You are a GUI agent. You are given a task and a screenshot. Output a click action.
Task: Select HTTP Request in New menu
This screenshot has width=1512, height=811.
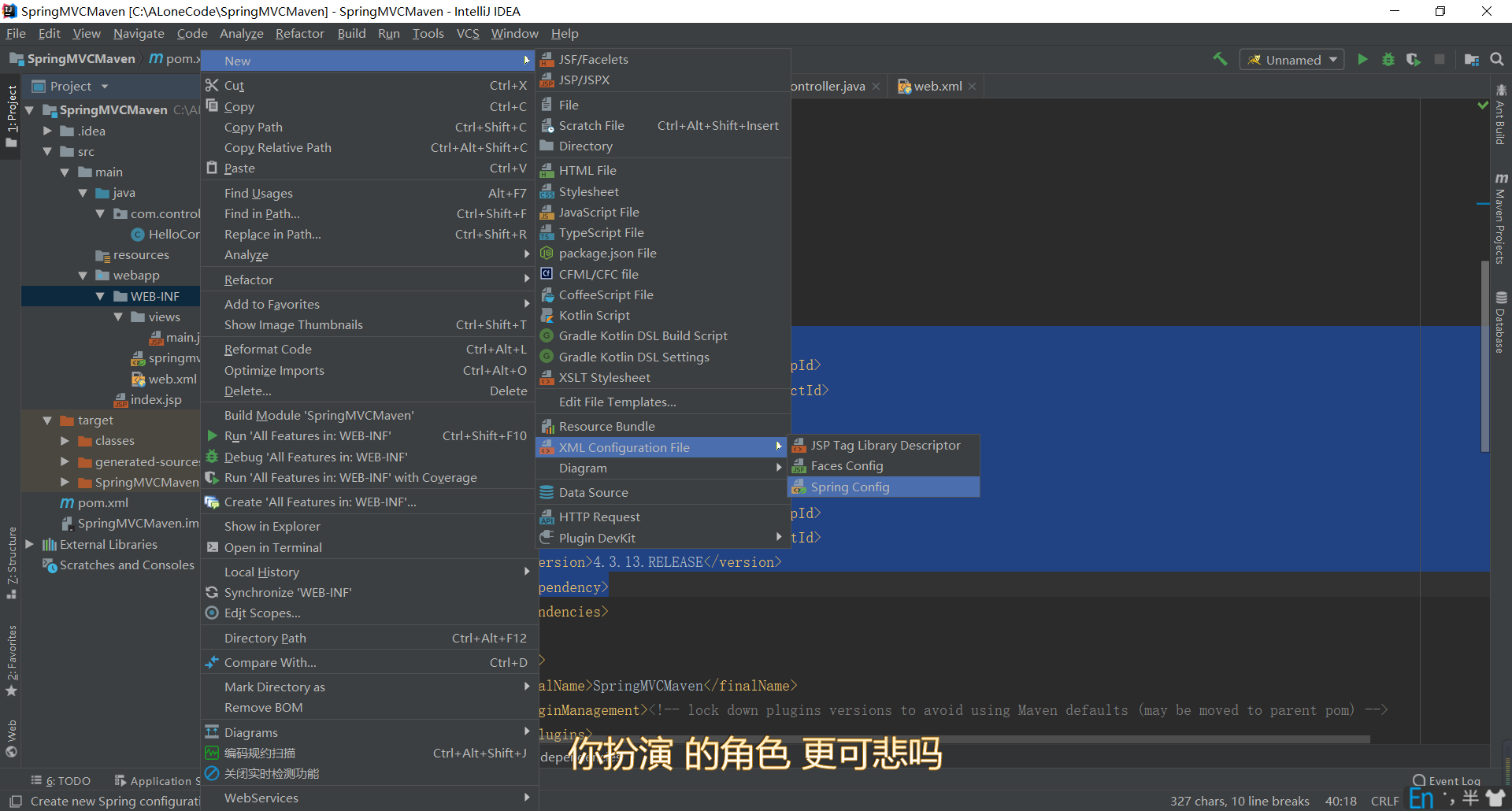coord(663,517)
